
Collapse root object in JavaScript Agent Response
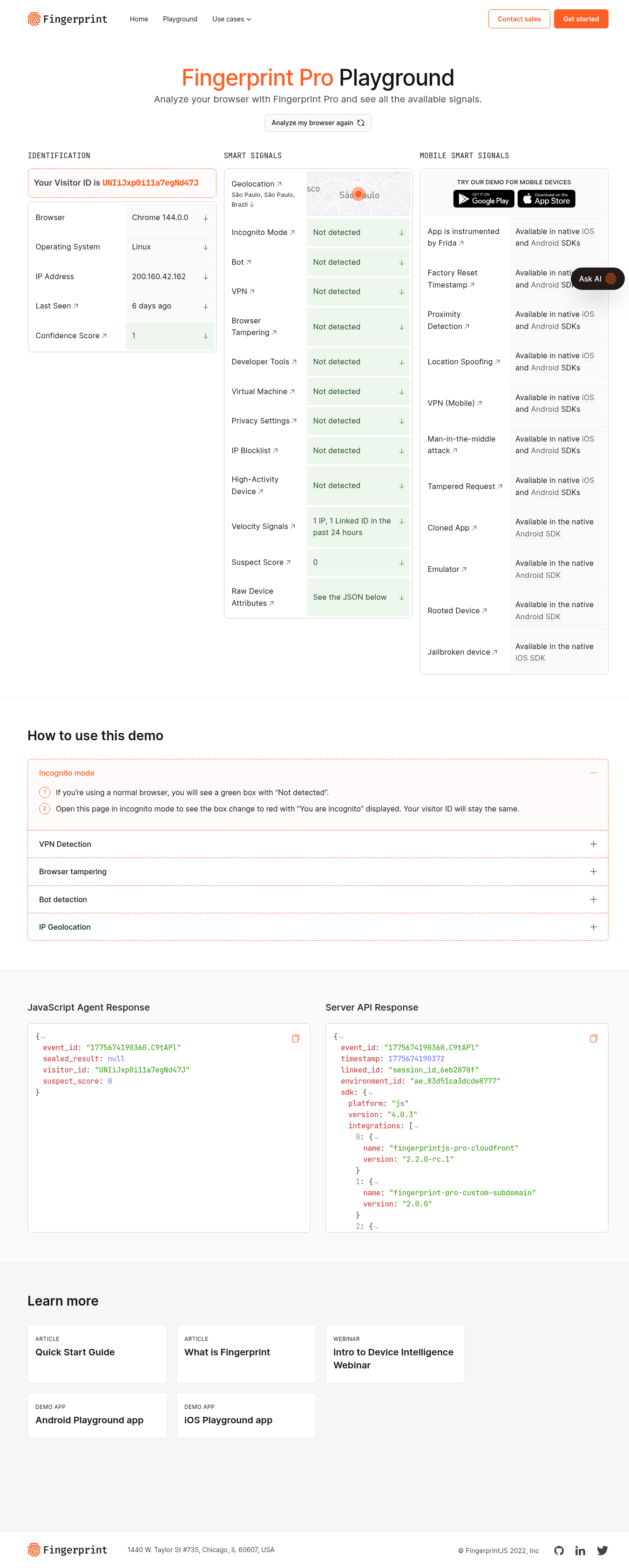pyautogui.click(x=43, y=1037)
